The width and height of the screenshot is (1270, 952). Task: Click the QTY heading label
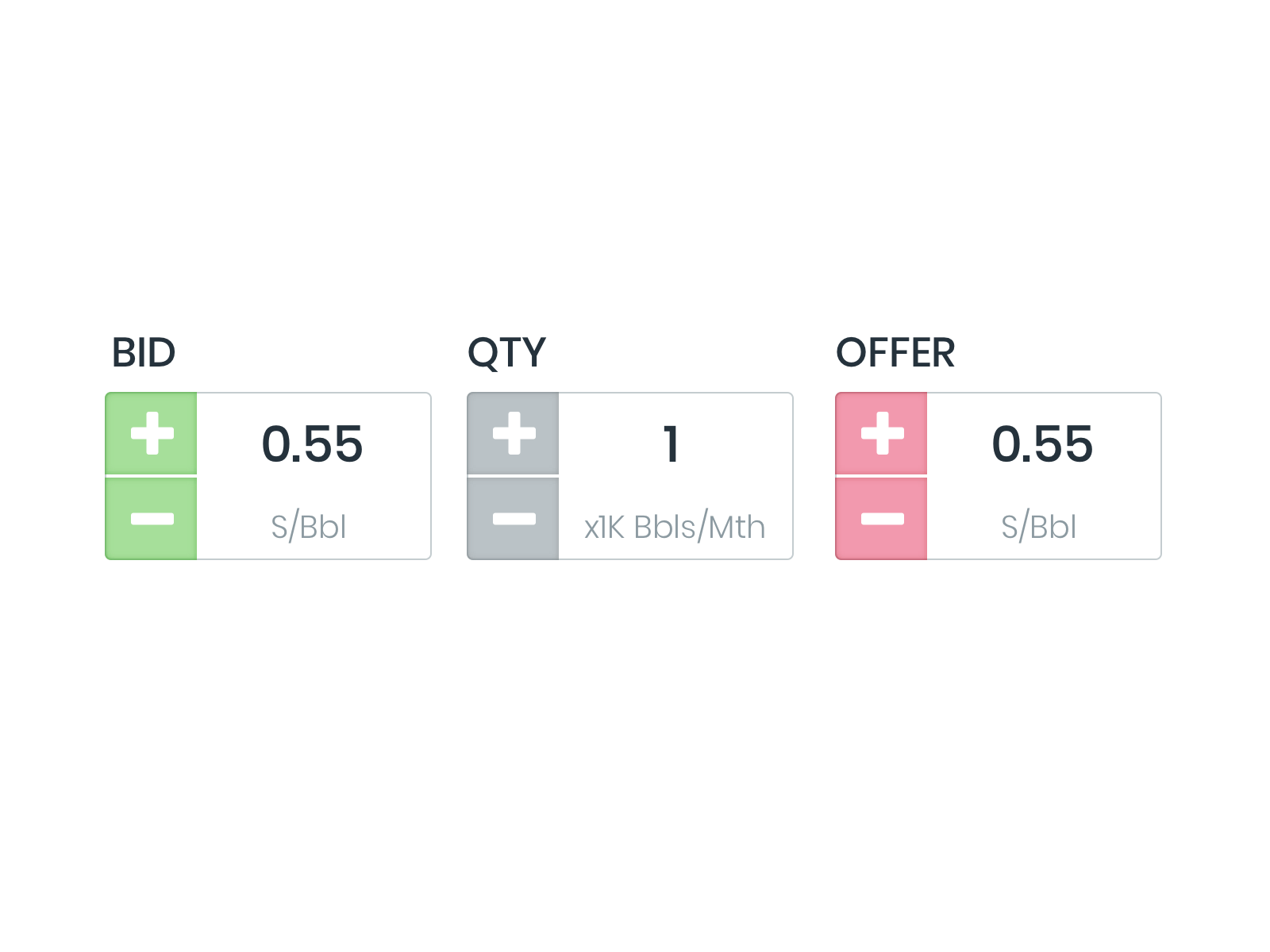coord(506,353)
